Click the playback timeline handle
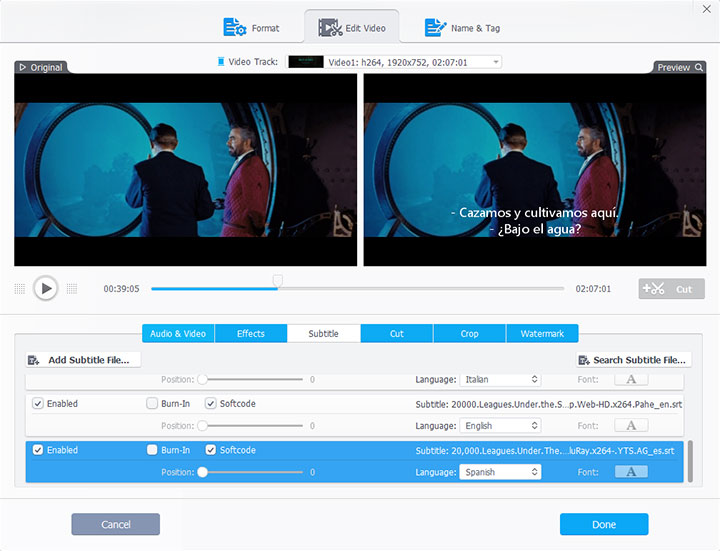The height and width of the screenshot is (551, 720). [277, 281]
